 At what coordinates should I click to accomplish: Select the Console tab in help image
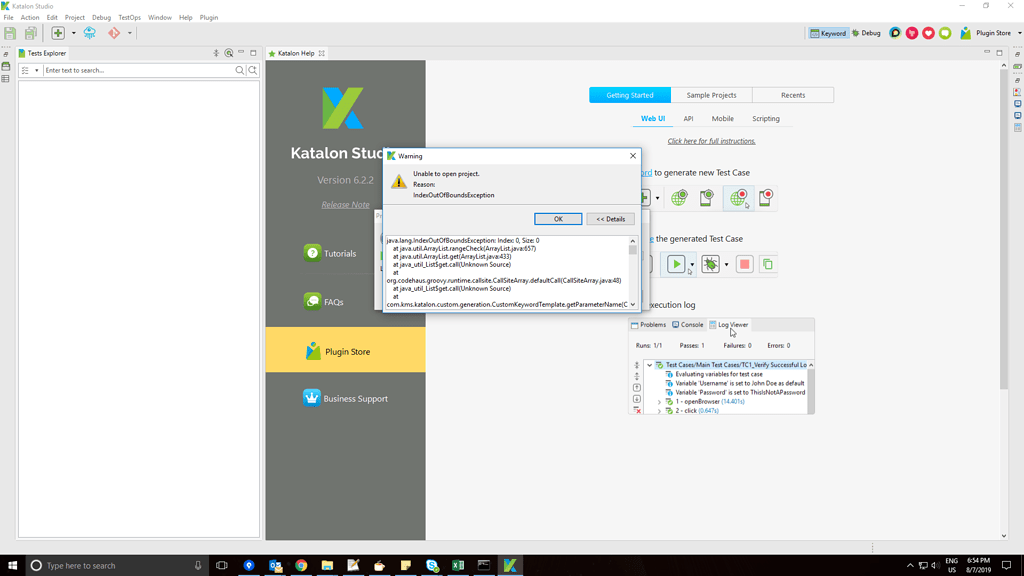688,325
